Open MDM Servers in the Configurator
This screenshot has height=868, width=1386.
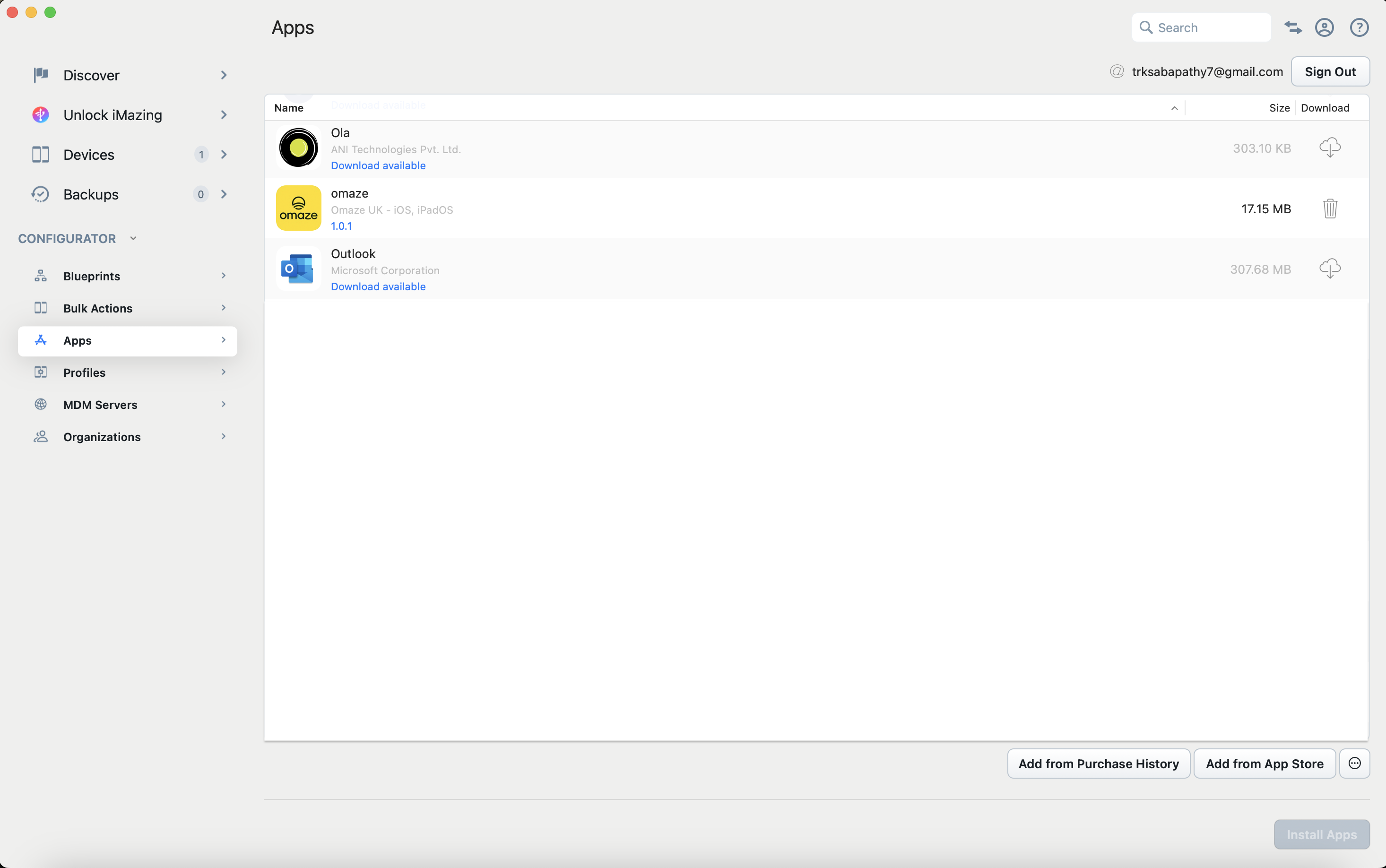[x=128, y=405]
